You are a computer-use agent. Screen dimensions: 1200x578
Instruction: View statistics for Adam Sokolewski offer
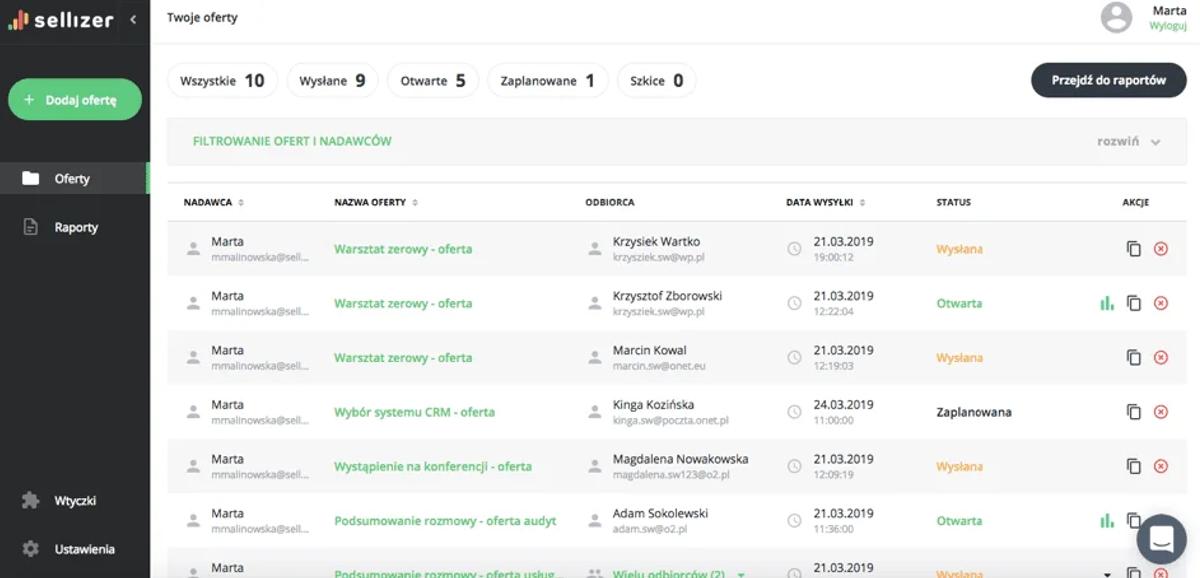pos(1107,520)
